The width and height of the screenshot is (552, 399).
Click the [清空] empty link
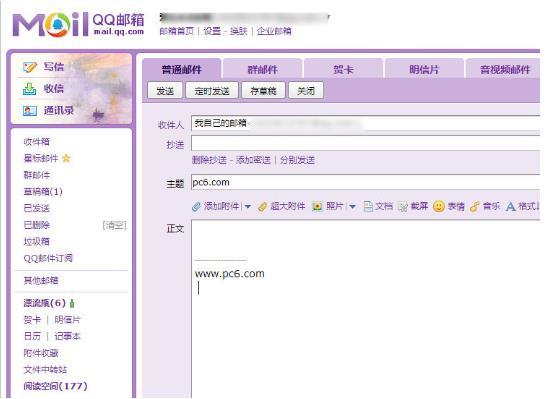click(114, 225)
